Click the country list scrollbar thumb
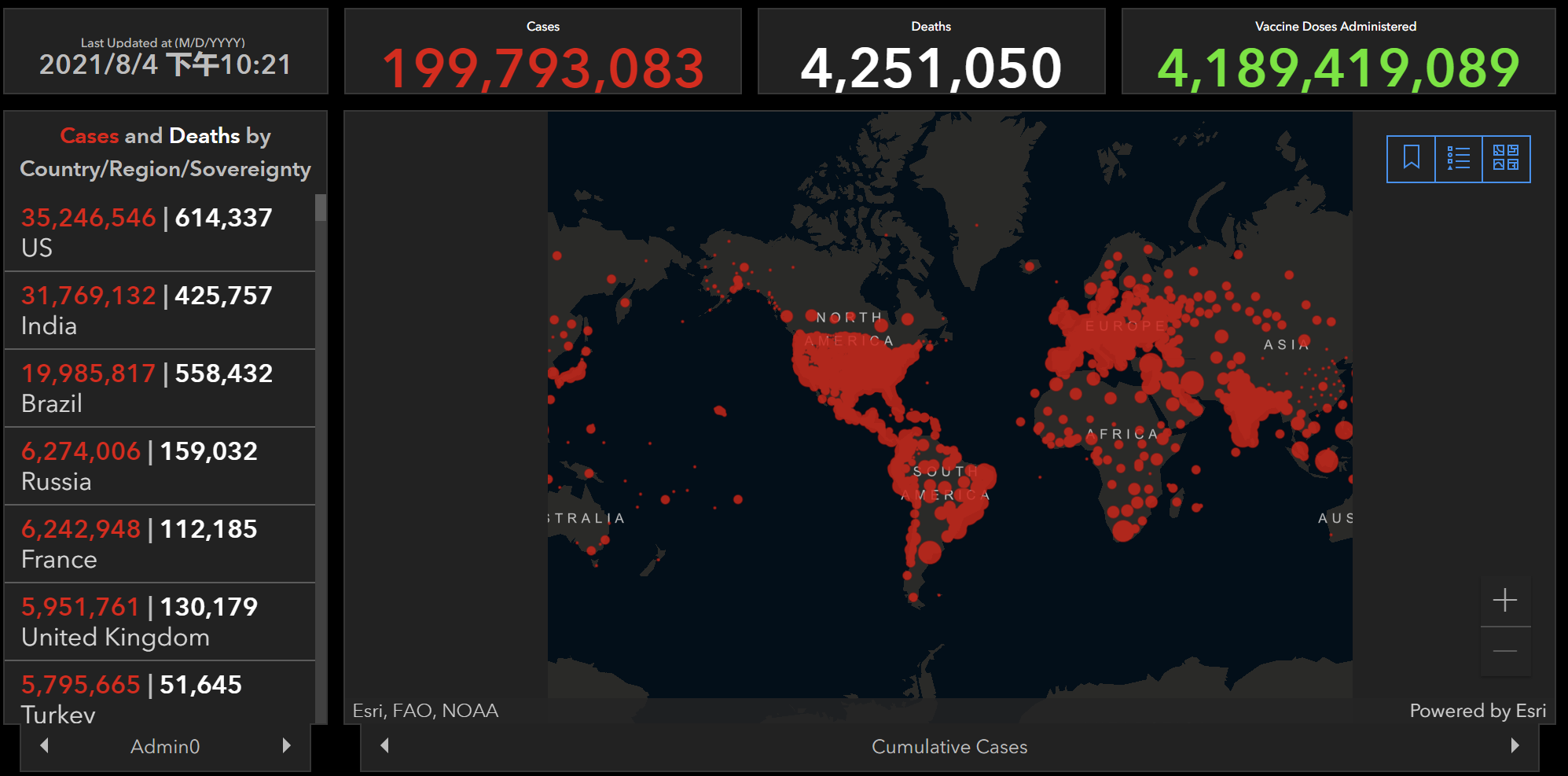The height and width of the screenshot is (776, 1568). coord(321,208)
